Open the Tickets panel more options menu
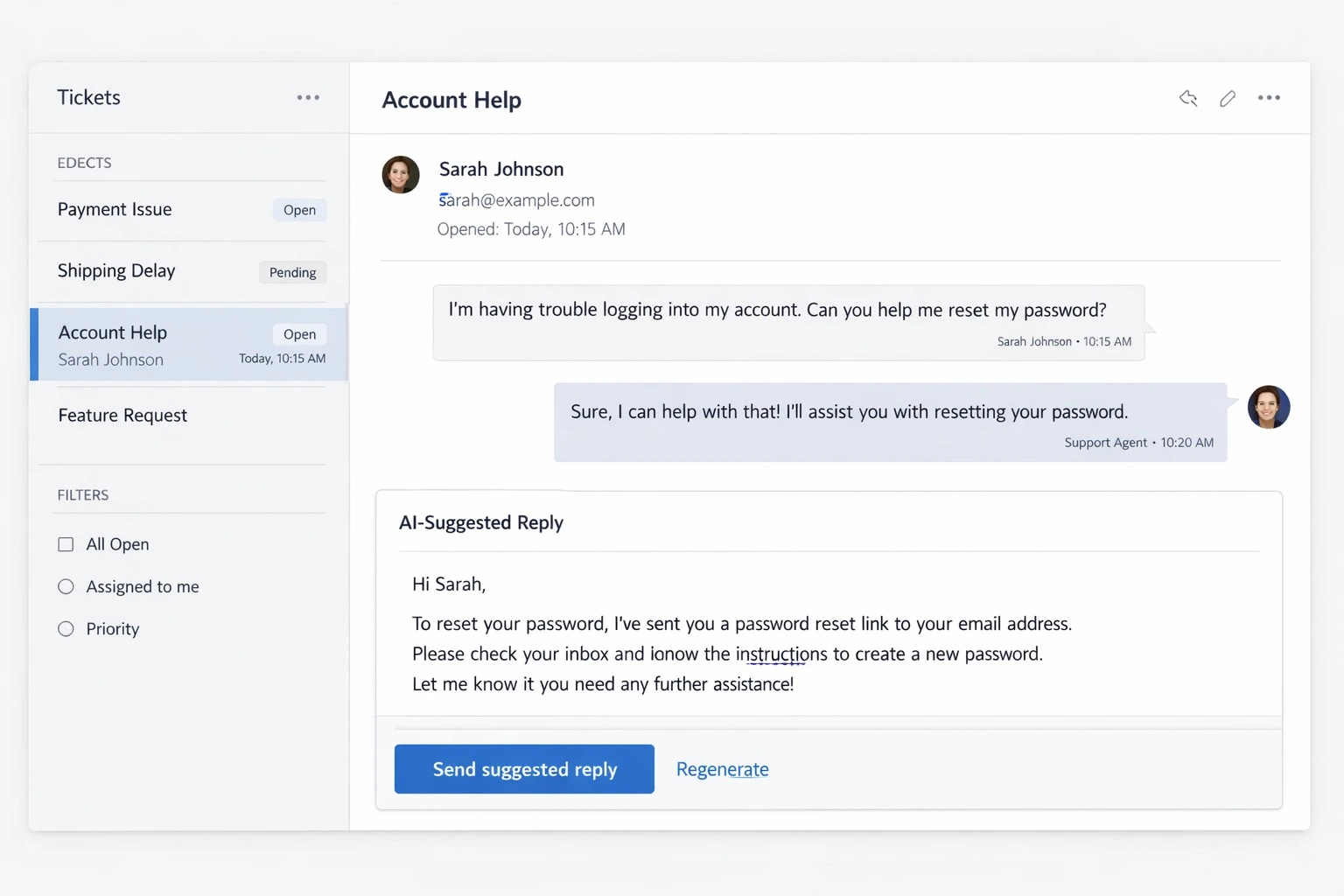Image resolution: width=1344 pixels, height=896 pixels. point(308,98)
